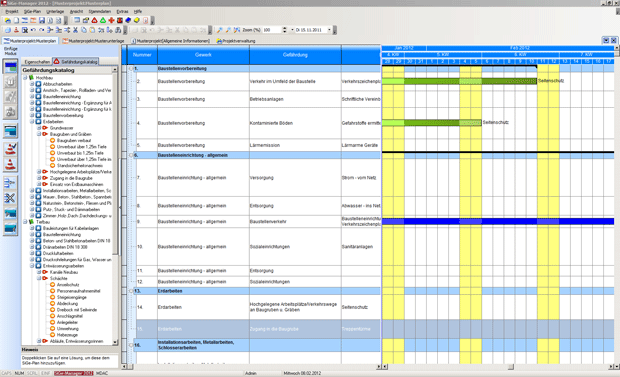Click the red cross toolbar icon
The image size is (620, 377).
[x=111, y=20]
